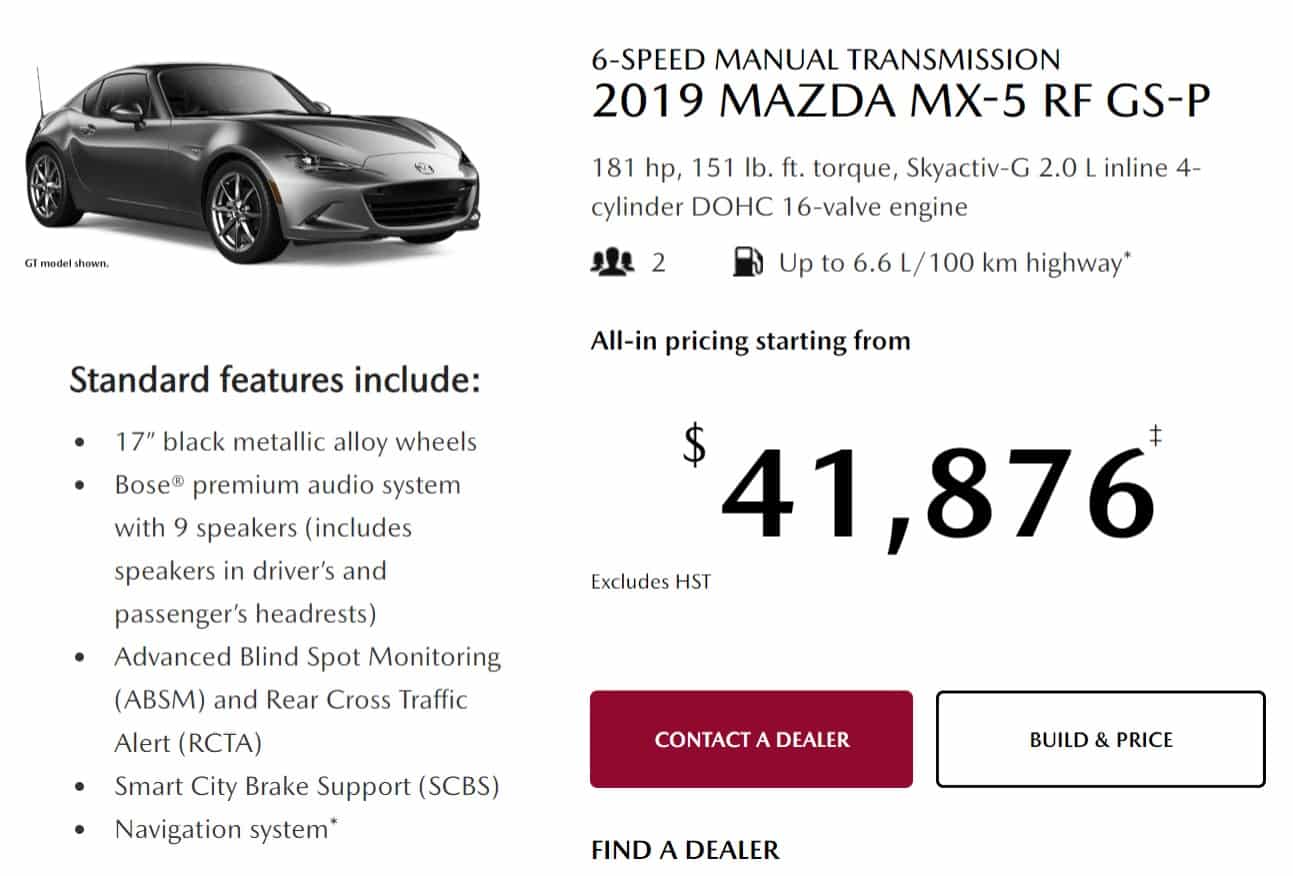The height and width of the screenshot is (876, 1293).
Task: Select the 2019 Mazda MX-5 RF GS-P title
Action: [x=902, y=100]
